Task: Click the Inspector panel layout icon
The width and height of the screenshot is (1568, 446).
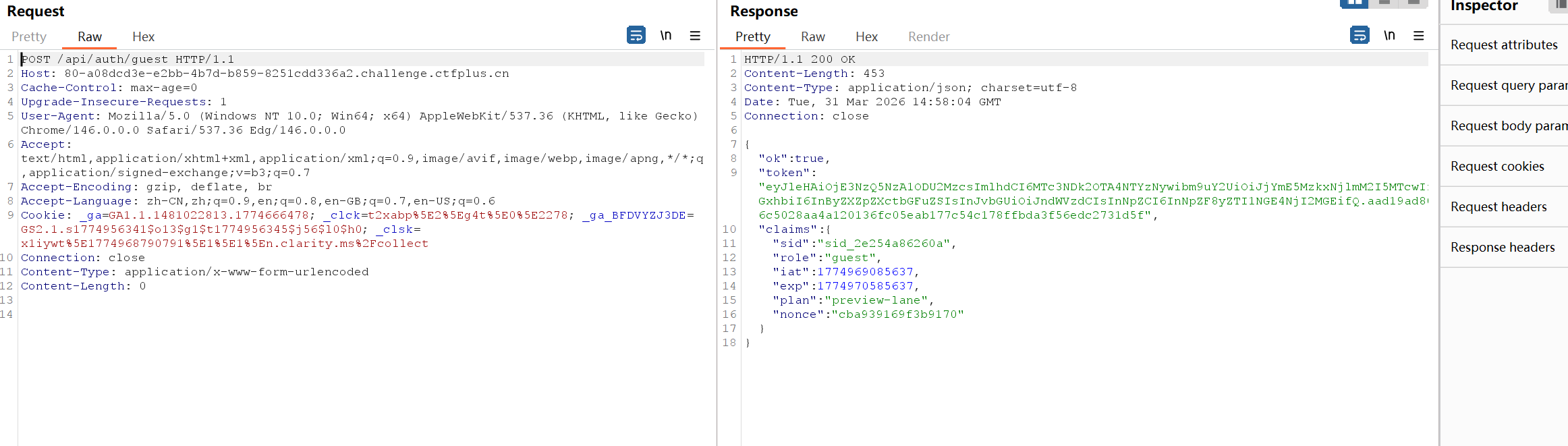Action: point(1560,5)
